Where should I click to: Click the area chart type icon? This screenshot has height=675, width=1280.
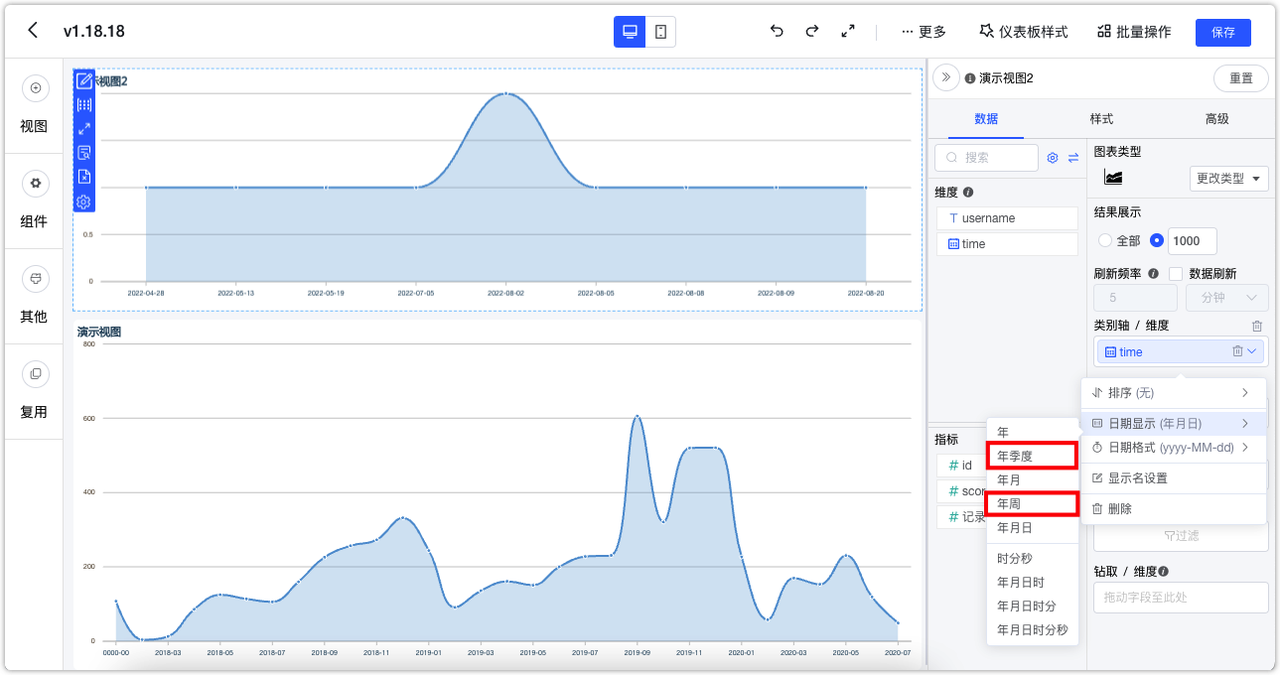tap(1113, 178)
